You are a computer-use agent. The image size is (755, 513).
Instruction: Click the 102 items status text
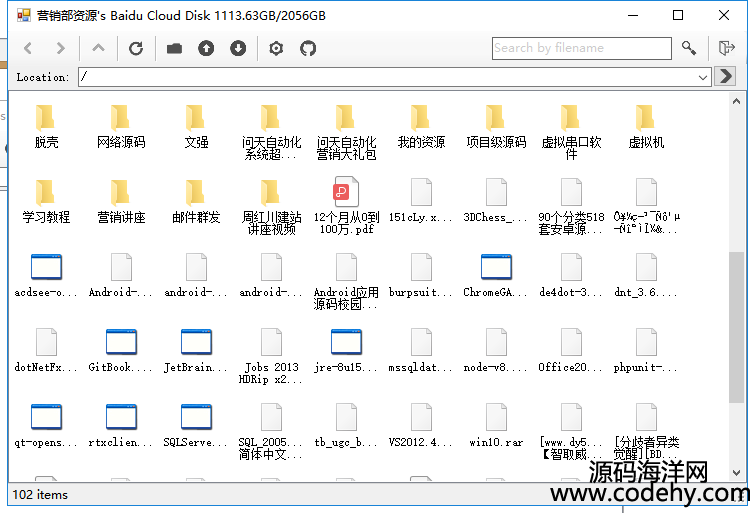(40, 495)
